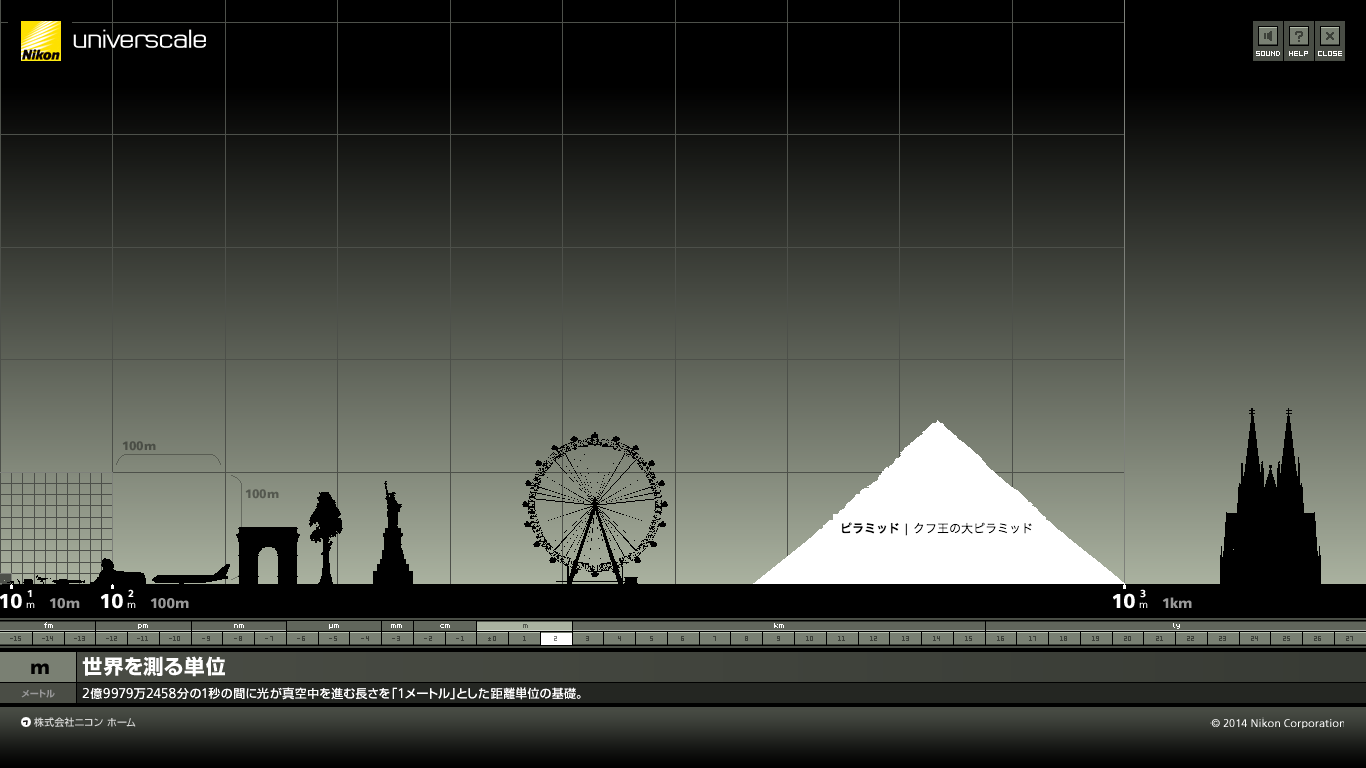
Task: Go to scale exponent 12
Action: pyautogui.click(x=873, y=638)
